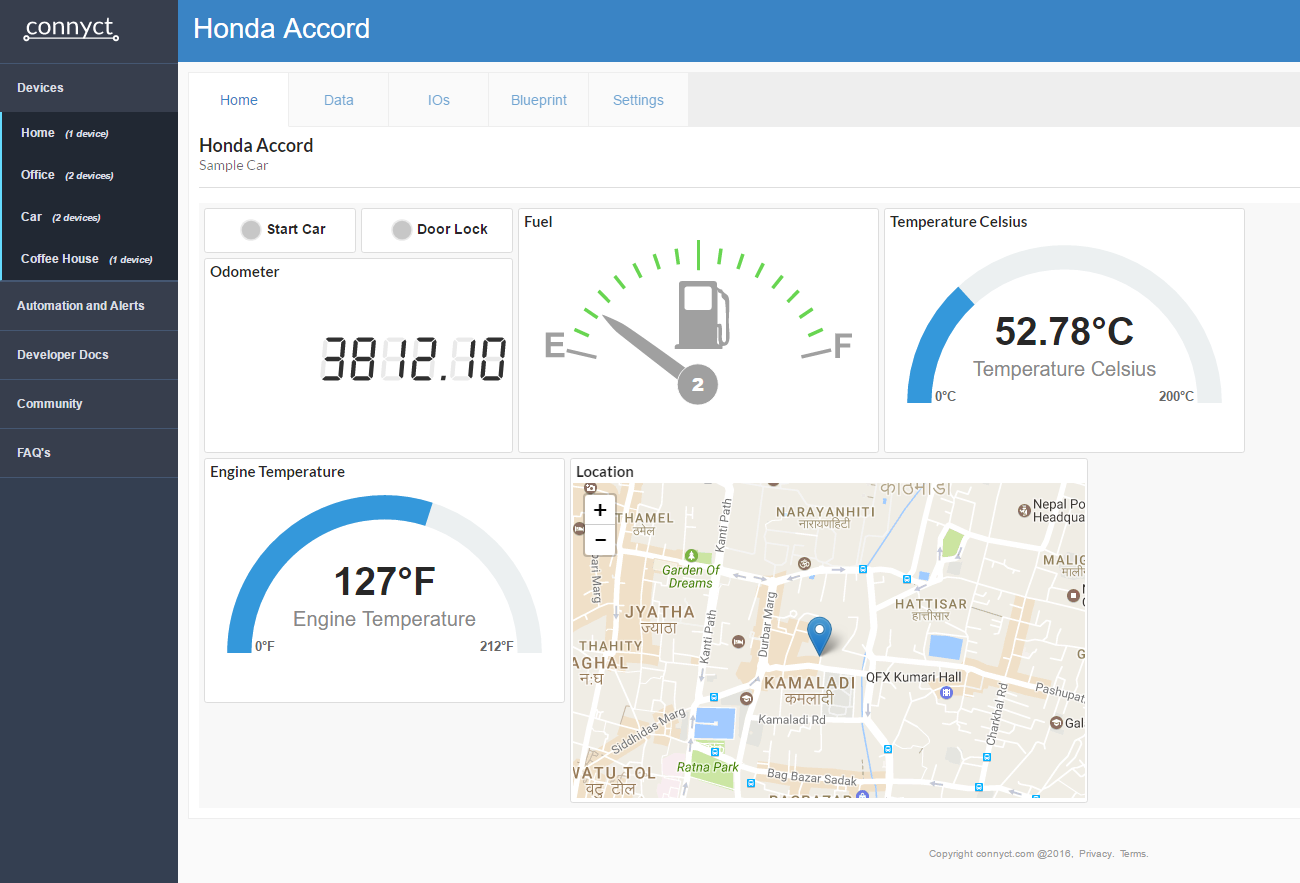
Task: Click the Ratna Park map label
Action: pyautogui.click(x=707, y=767)
